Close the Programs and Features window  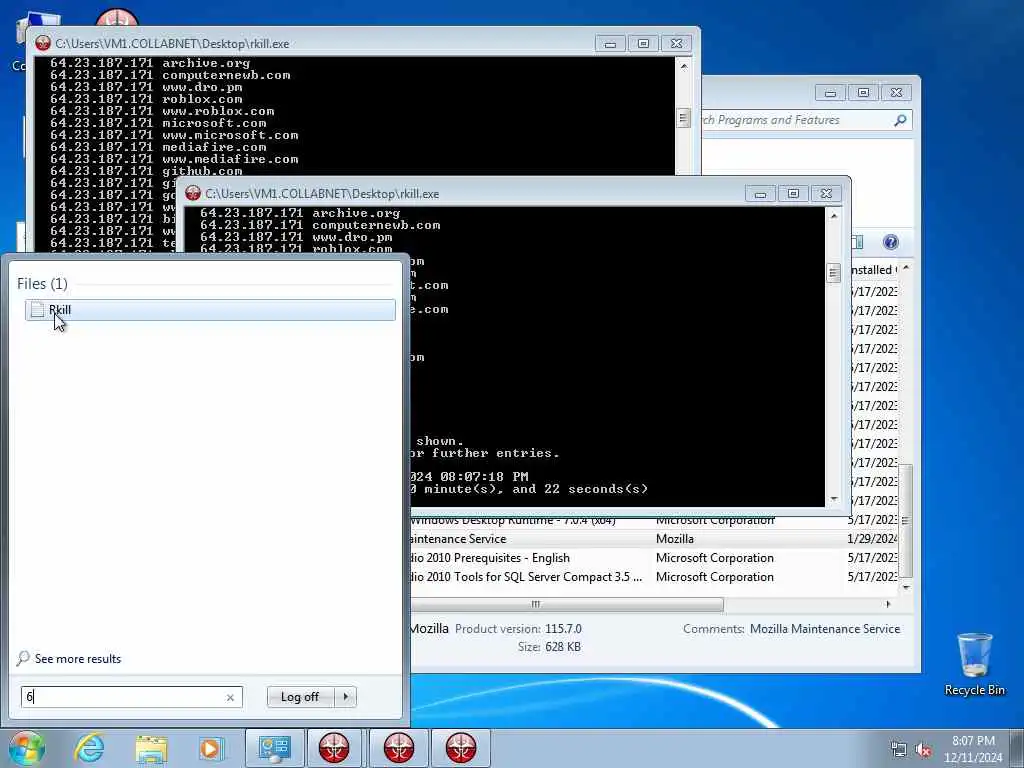pos(897,93)
